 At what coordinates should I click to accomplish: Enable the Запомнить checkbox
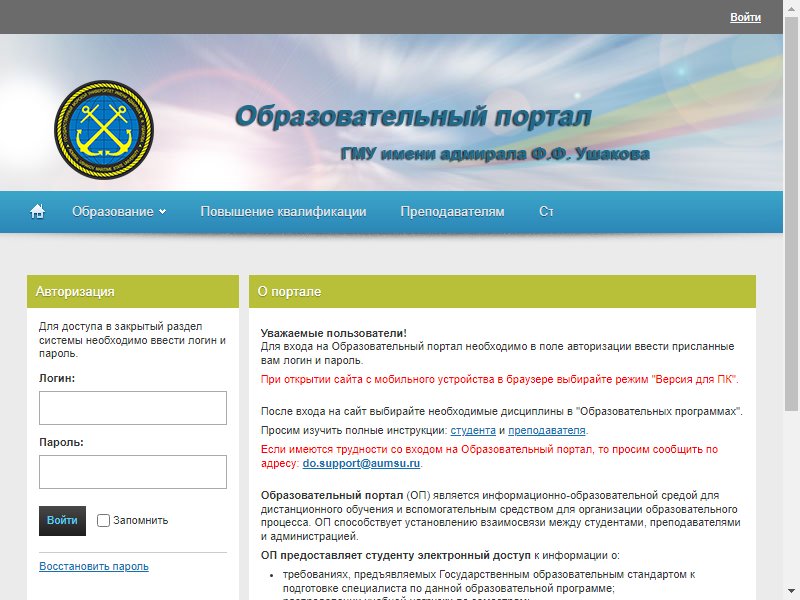[103, 520]
